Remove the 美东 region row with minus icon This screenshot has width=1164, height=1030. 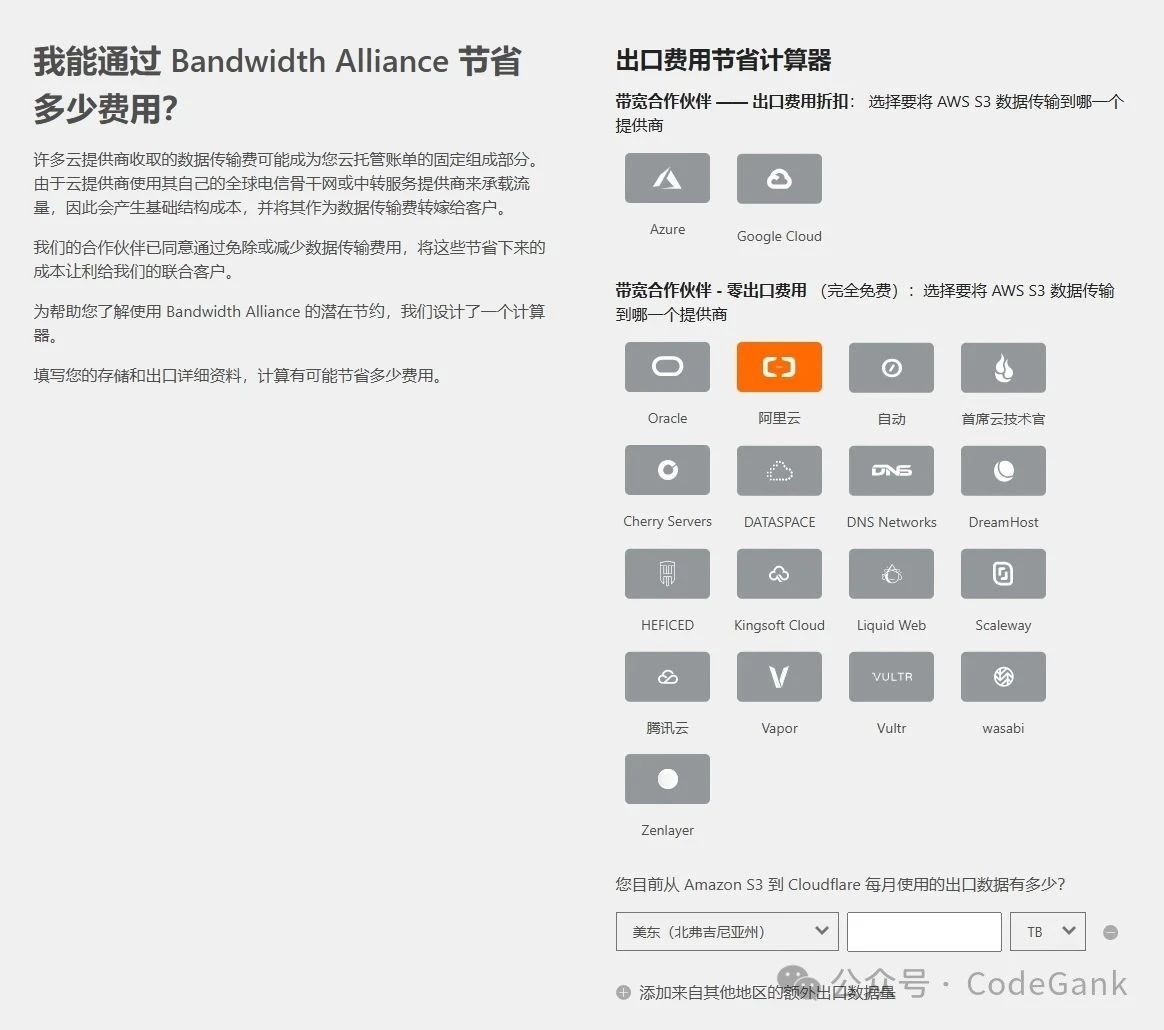(x=1111, y=933)
